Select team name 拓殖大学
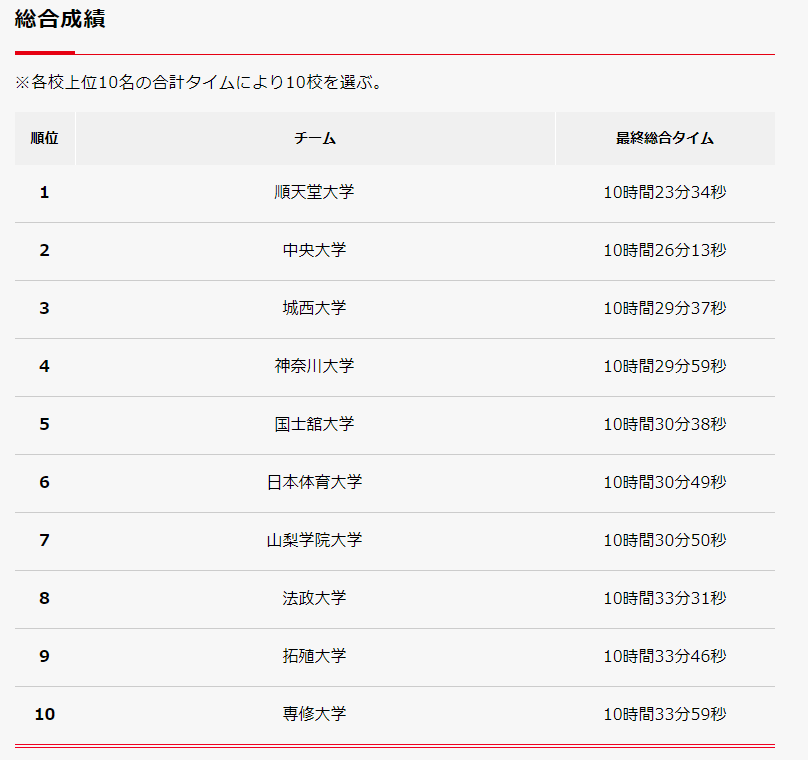808x760 pixels. (314, 656)
